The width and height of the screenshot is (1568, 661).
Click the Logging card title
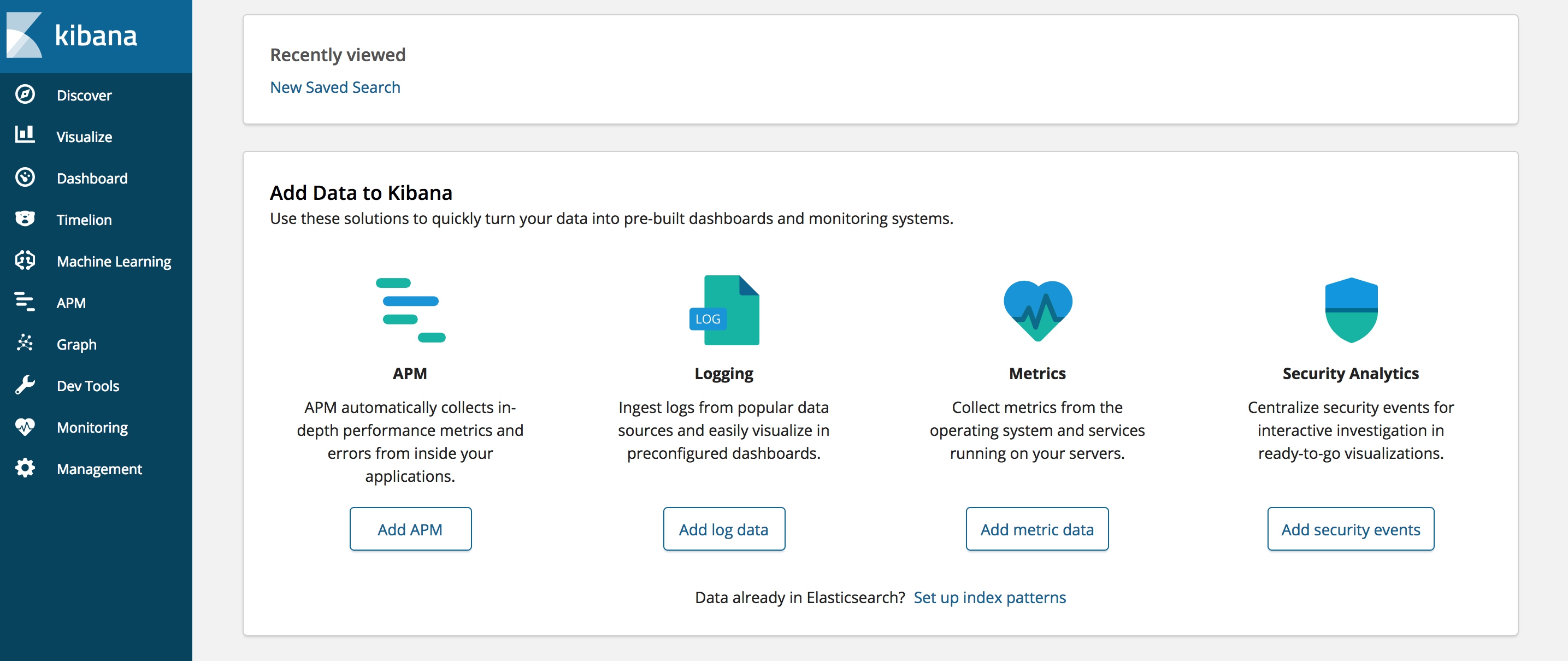coord(724,374)
